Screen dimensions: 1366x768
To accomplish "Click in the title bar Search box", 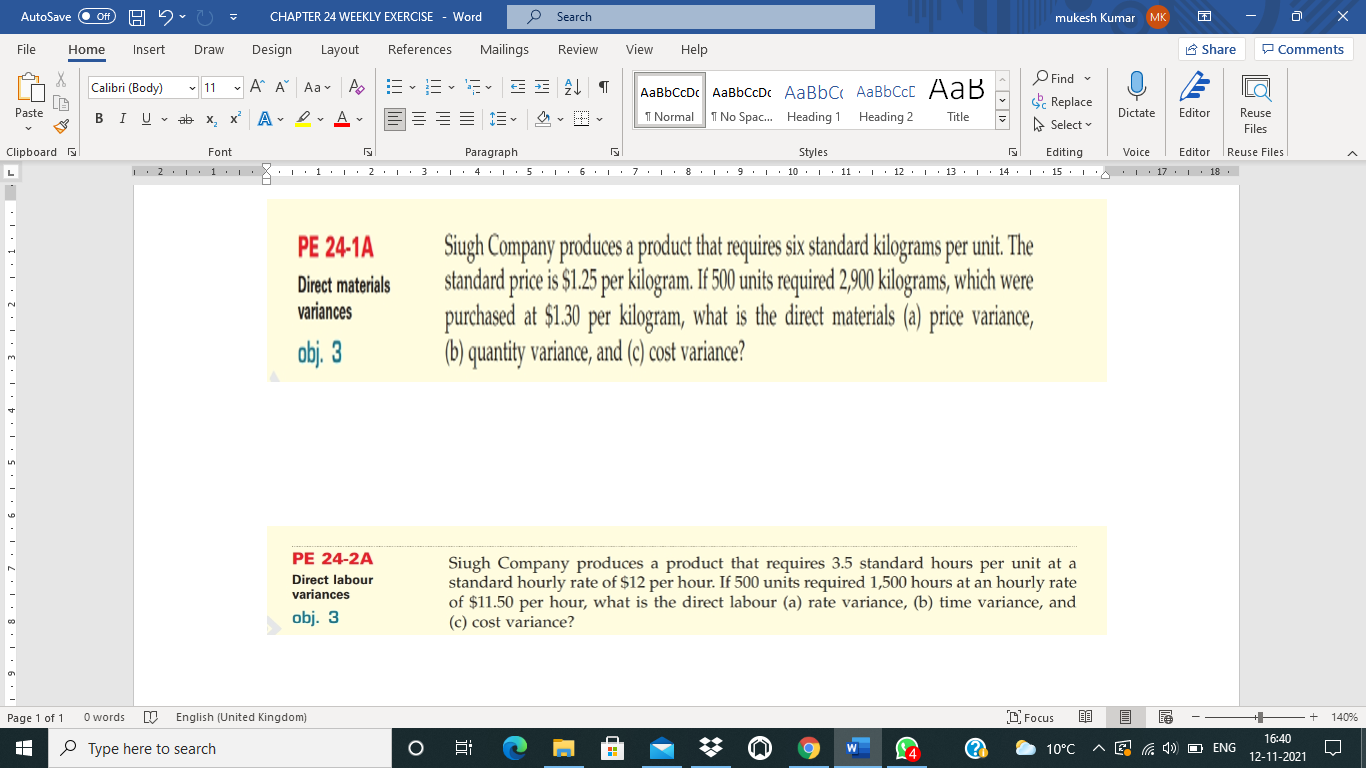I will [690, 17].
